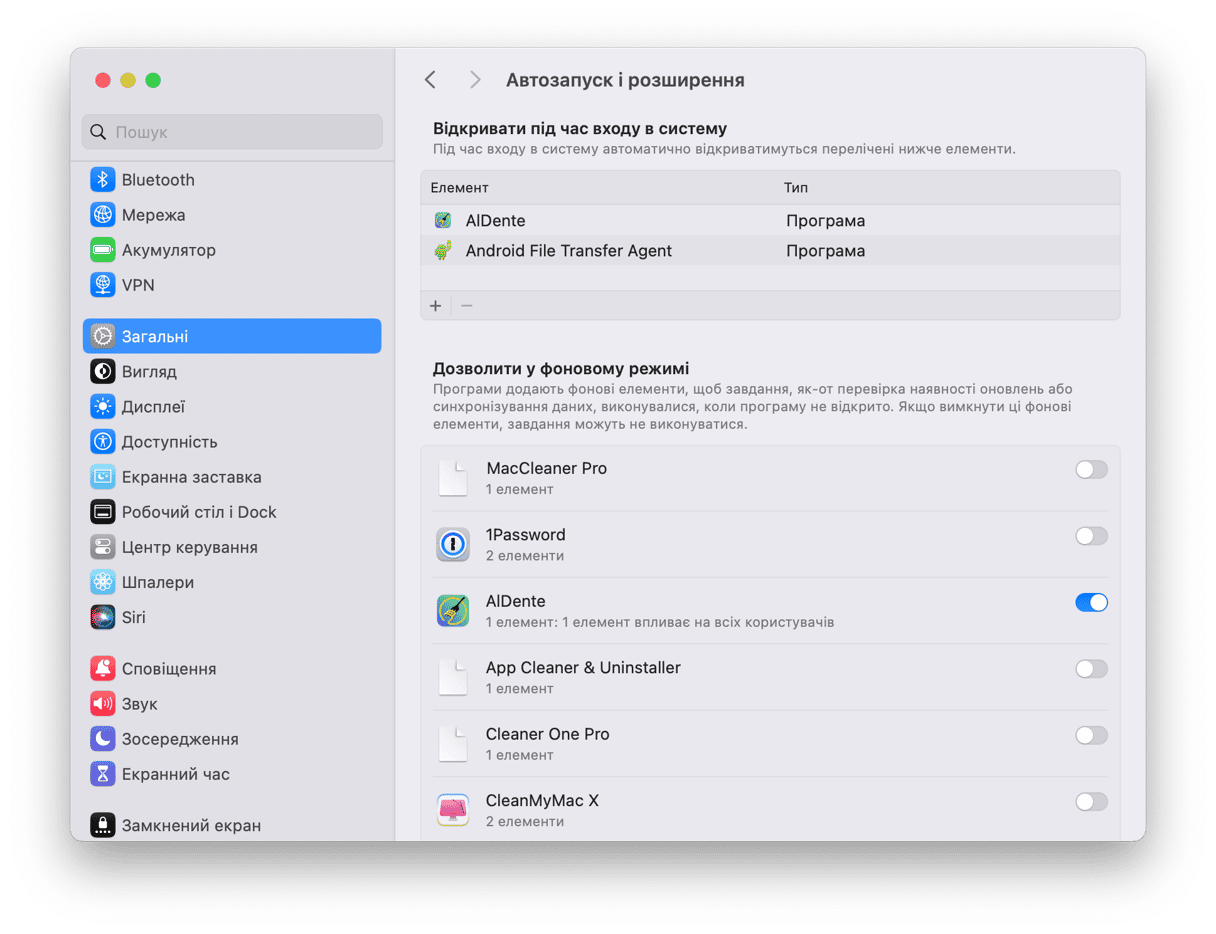This screenshot has height=934, width=1216.
Task: Open the Шпалери wallpaper icon
Action: [103, 582]
